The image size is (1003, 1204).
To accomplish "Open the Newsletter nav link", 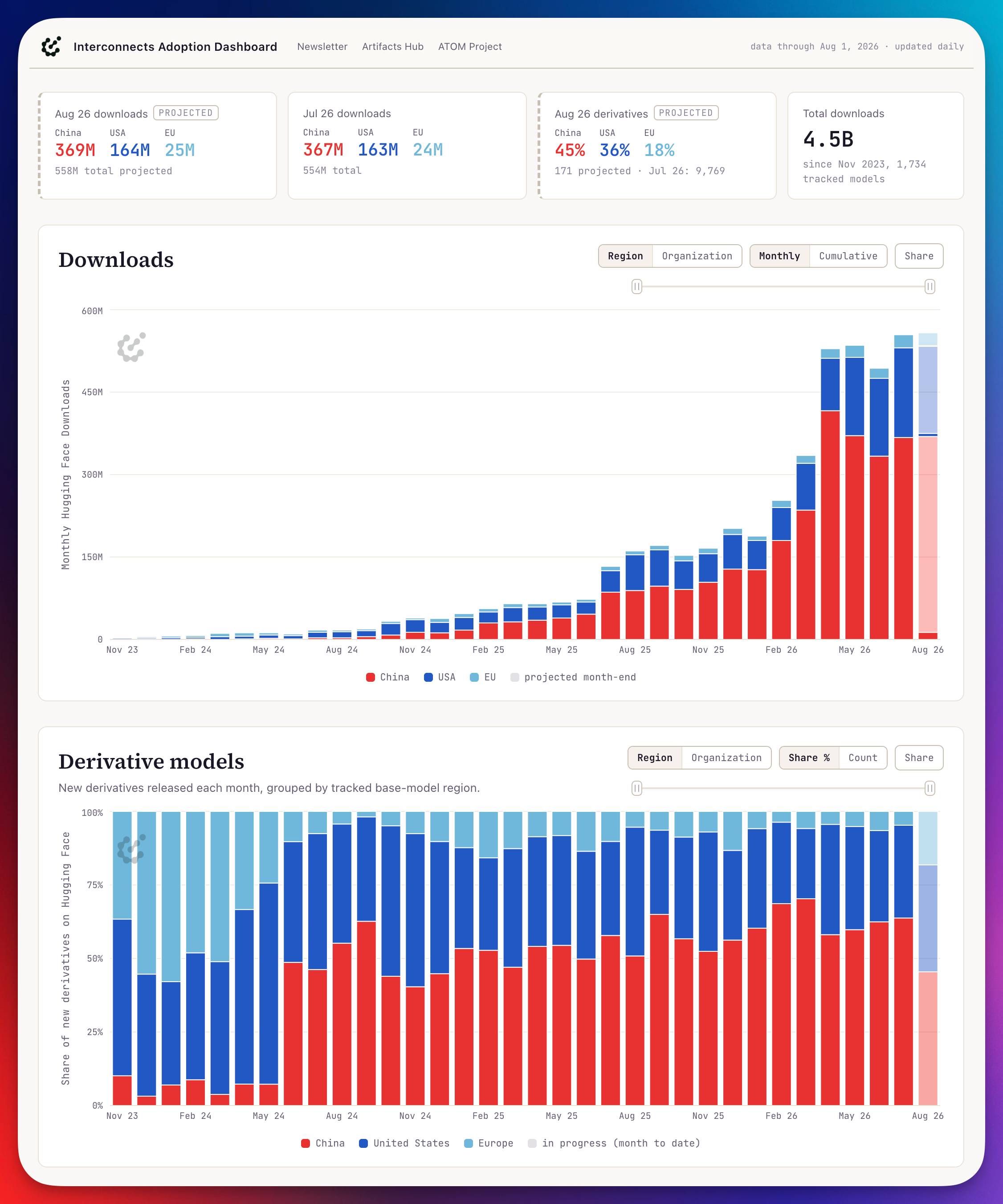I will coord(322,46).
